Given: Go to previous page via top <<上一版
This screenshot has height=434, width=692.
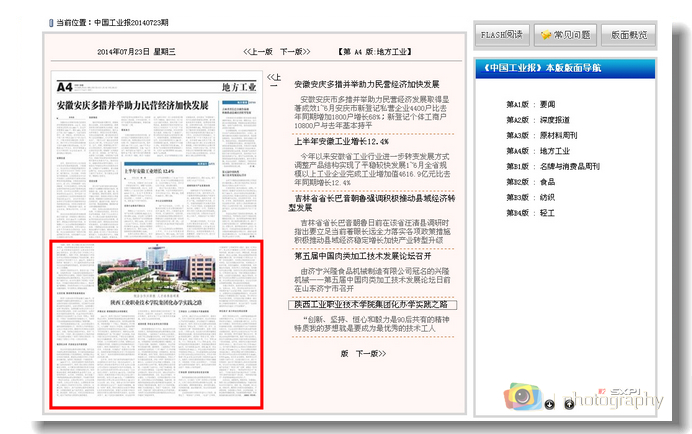Looking at the screenshot, I should point(257,50).
